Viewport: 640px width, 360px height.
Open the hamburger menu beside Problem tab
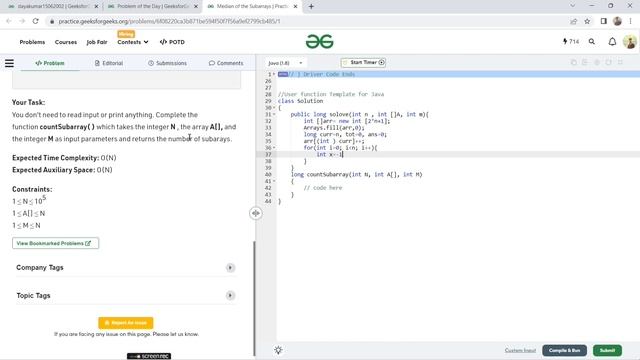pyautogui.click(x=9, y=63)
